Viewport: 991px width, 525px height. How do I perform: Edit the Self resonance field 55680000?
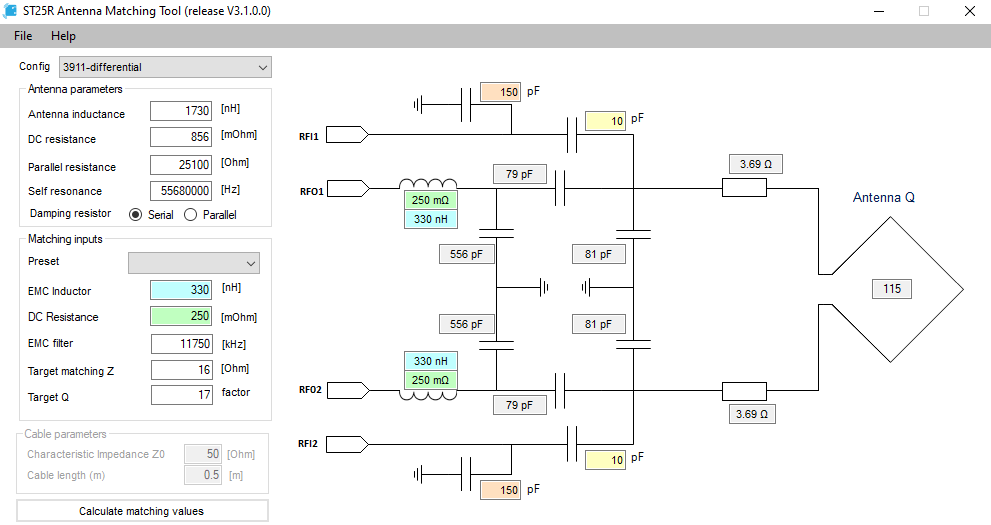pyautogui.click(x=181, y=191)
